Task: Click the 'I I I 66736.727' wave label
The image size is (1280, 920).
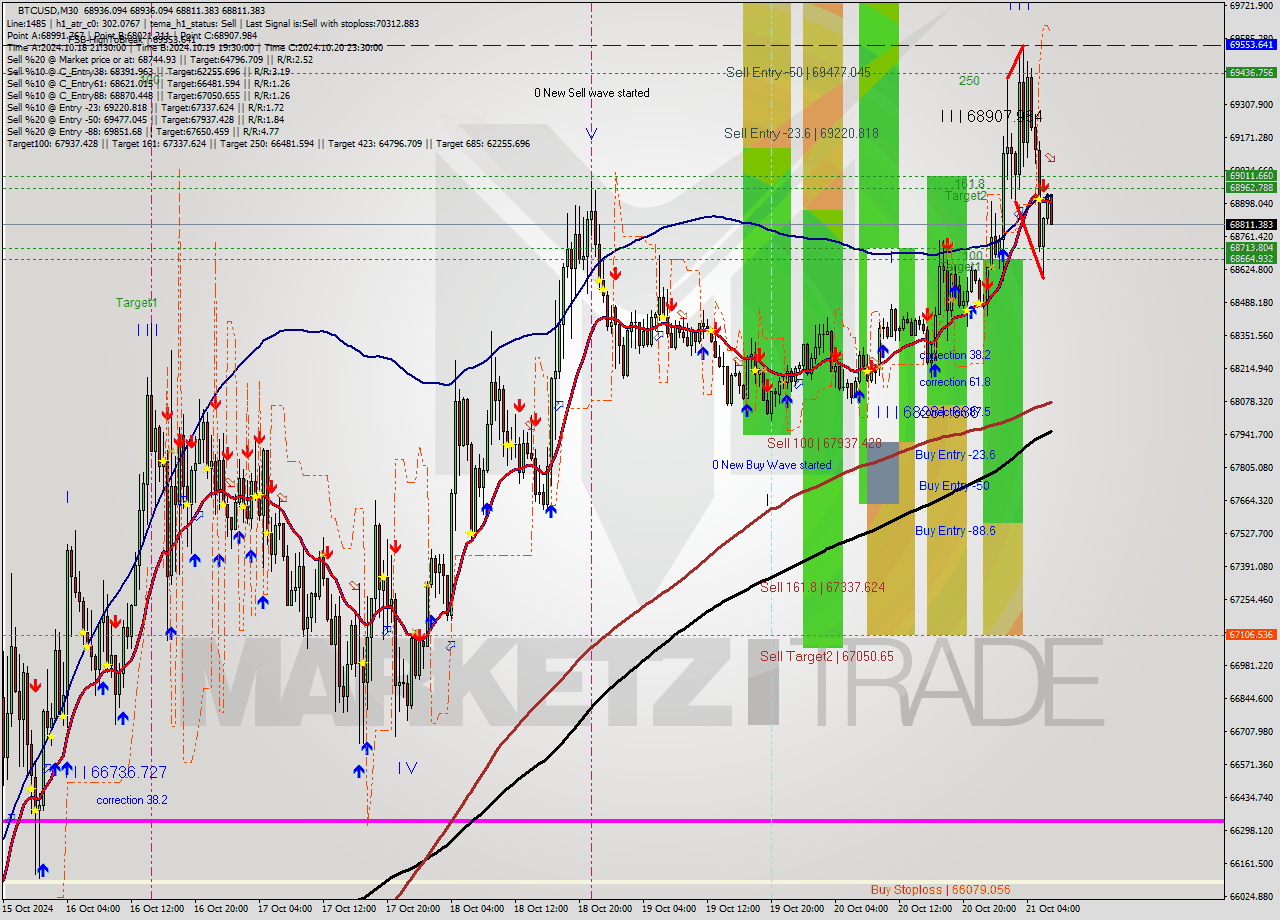Action: 117,772
